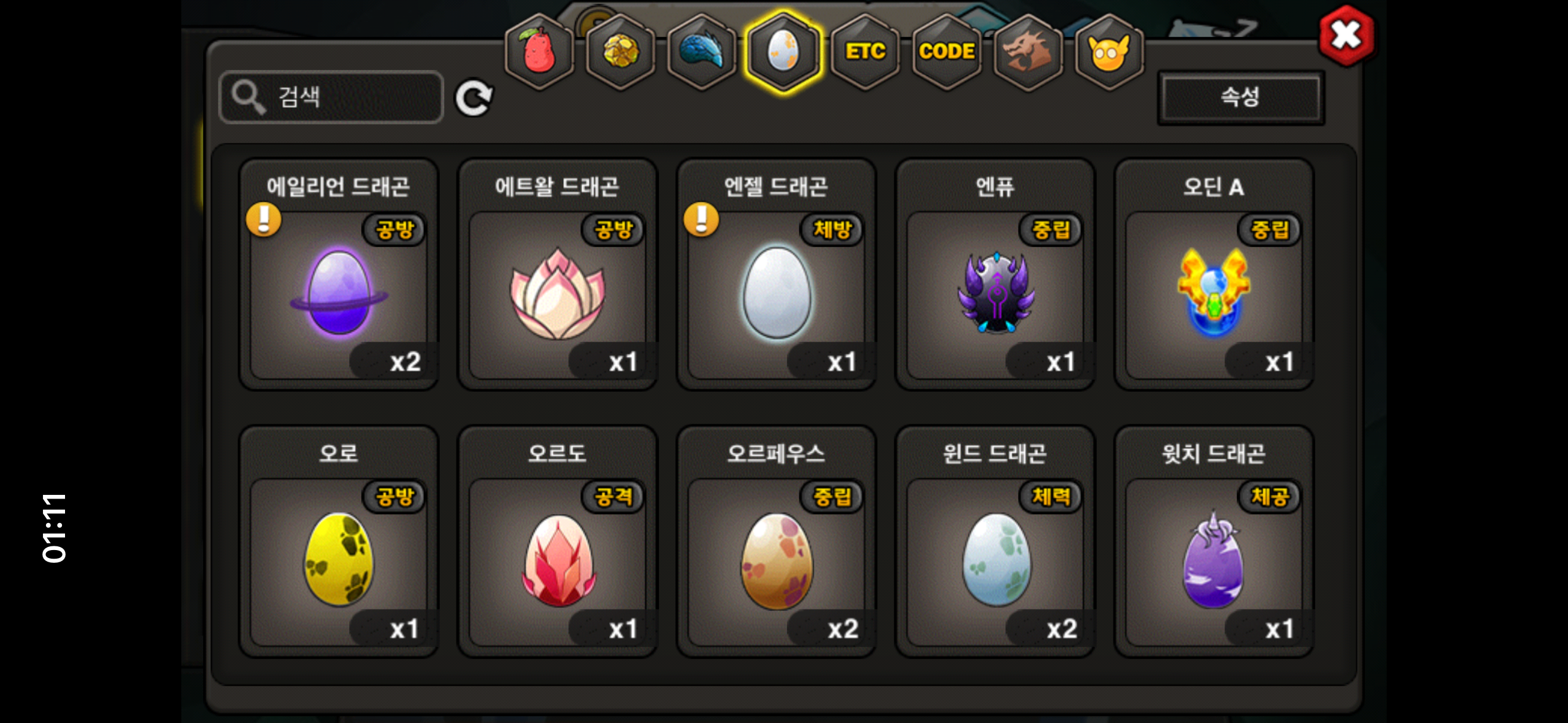Select the 엔퓨 dark spiked egg

995,274
